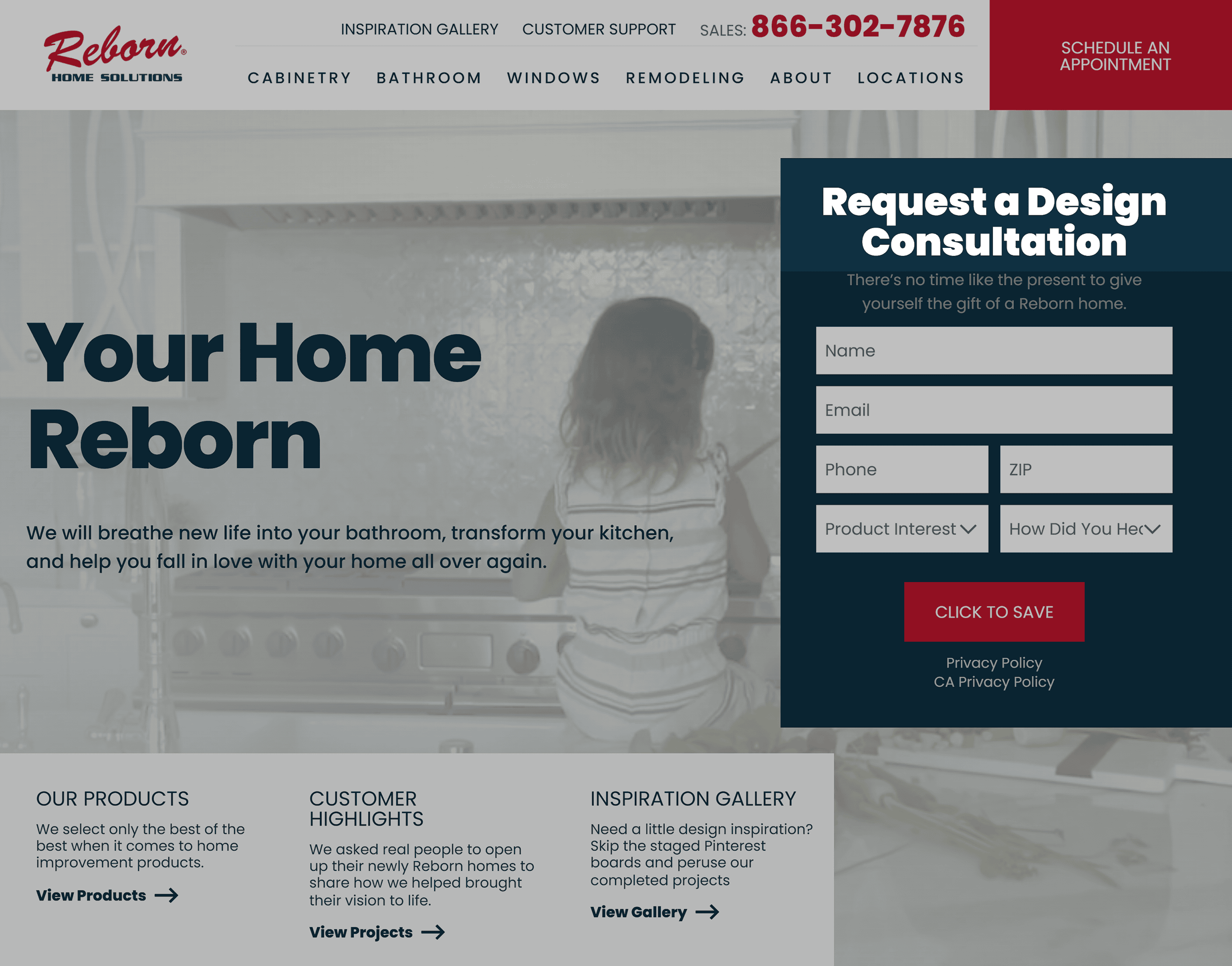
Task: Toggle the About navigation expander
Action: tap(801, 78)
